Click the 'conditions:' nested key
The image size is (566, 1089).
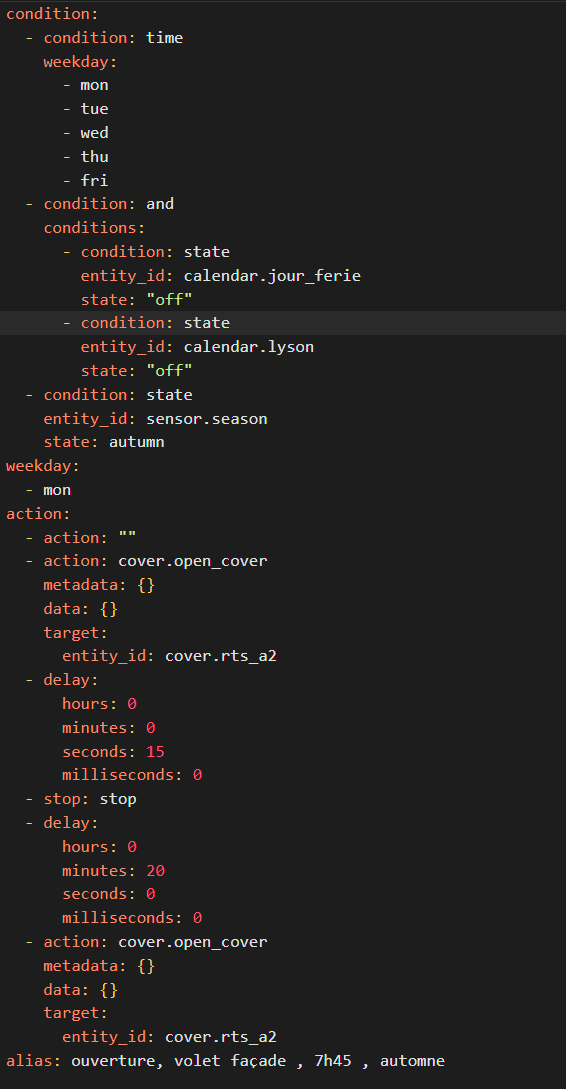pos(94,228)
